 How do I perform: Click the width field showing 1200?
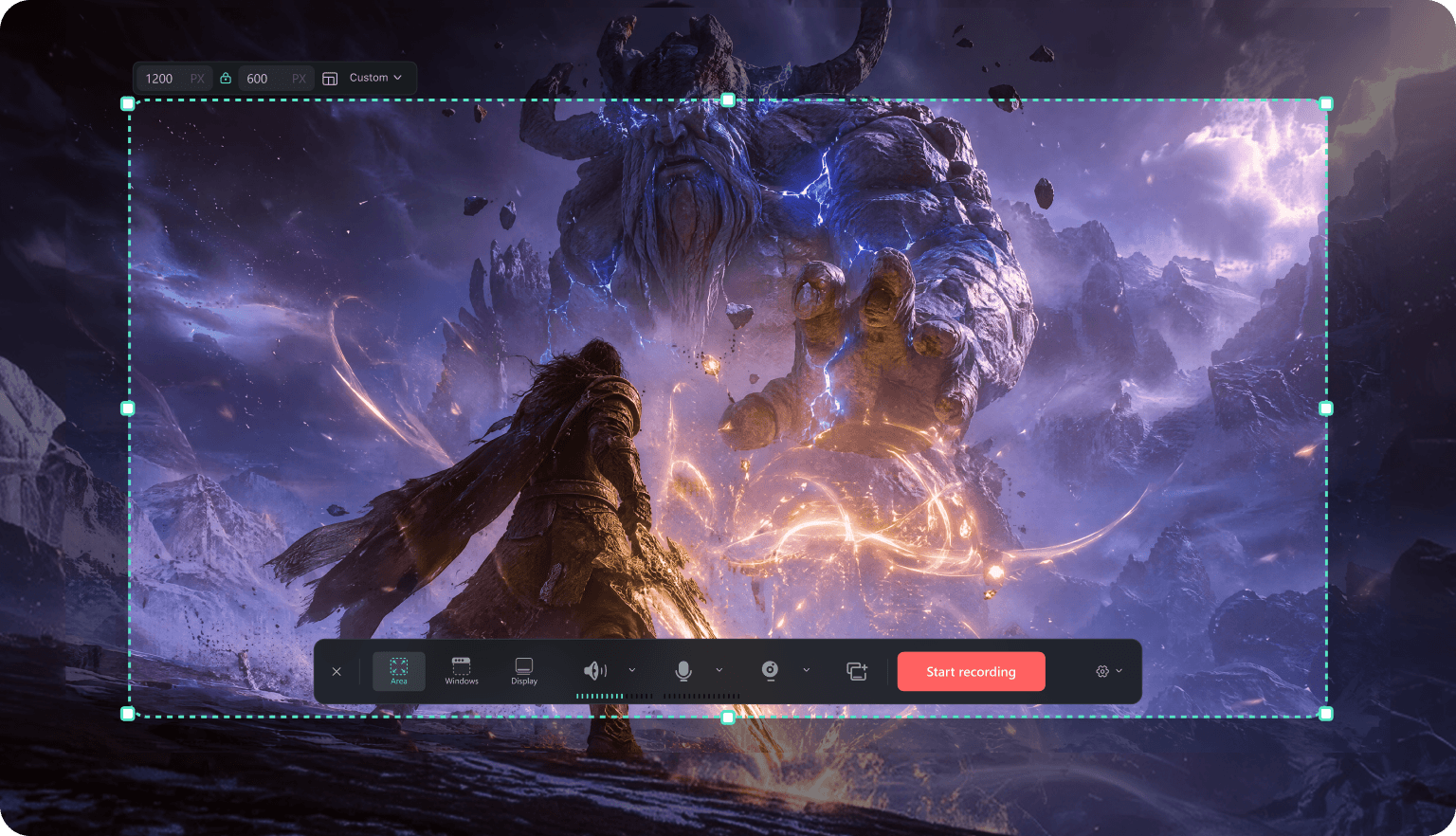[x=174, y=79]
